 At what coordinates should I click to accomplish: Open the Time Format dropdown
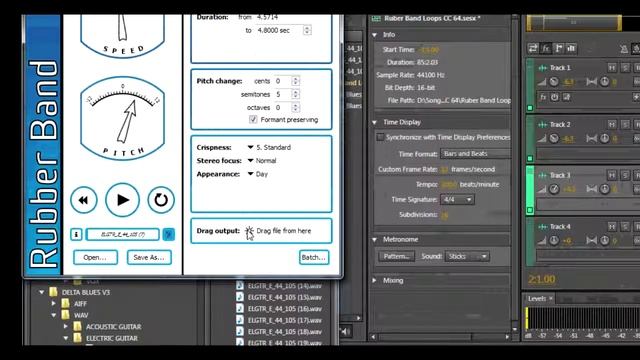[x=476, y=154]
